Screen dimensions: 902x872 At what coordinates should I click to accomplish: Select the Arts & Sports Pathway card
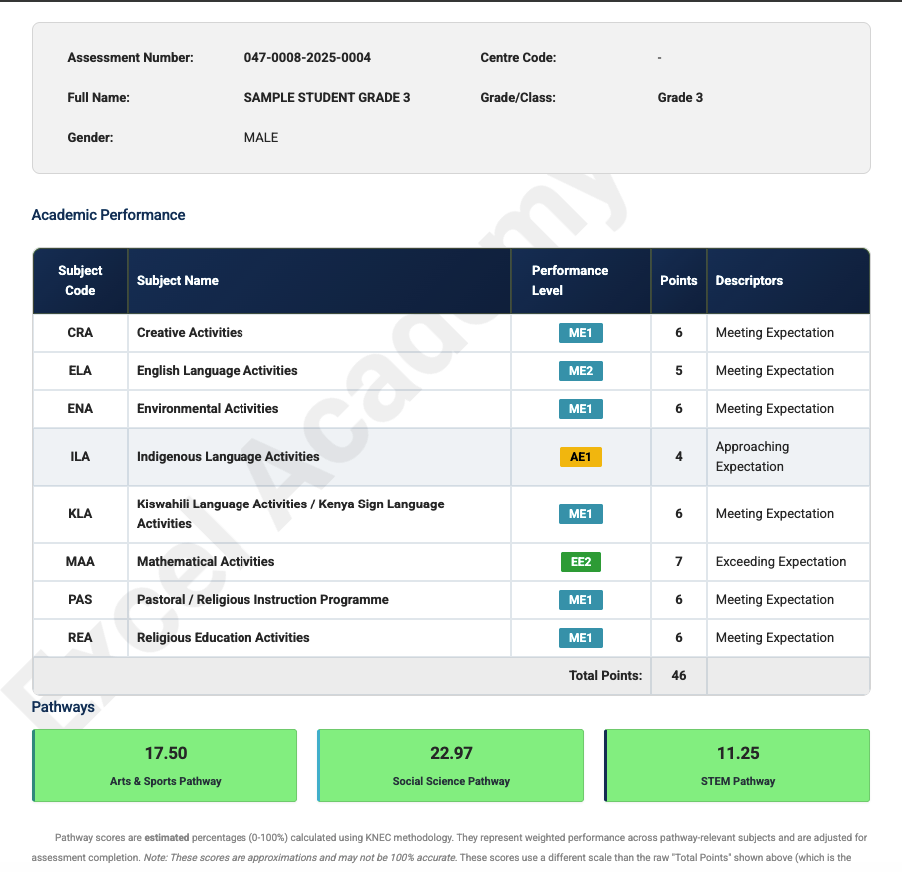coord(164,765)
